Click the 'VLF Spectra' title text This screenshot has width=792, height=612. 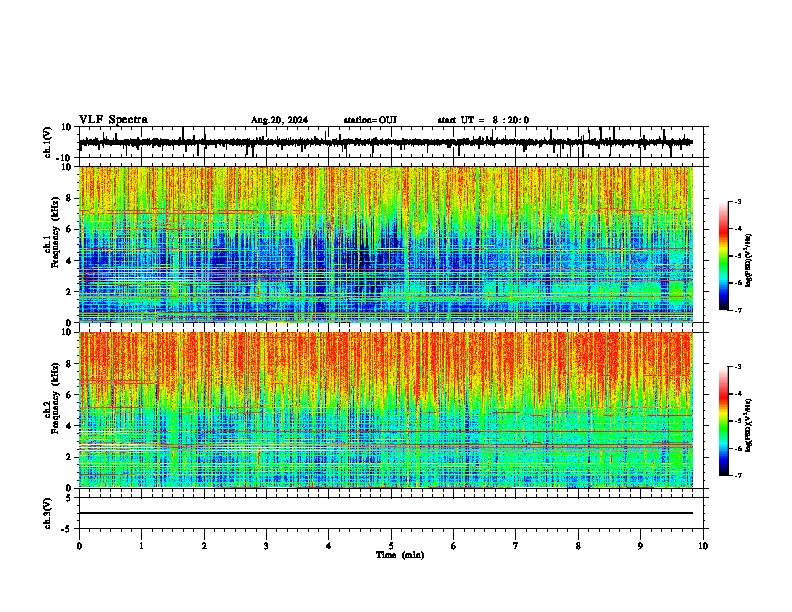(x=113, y=120)
